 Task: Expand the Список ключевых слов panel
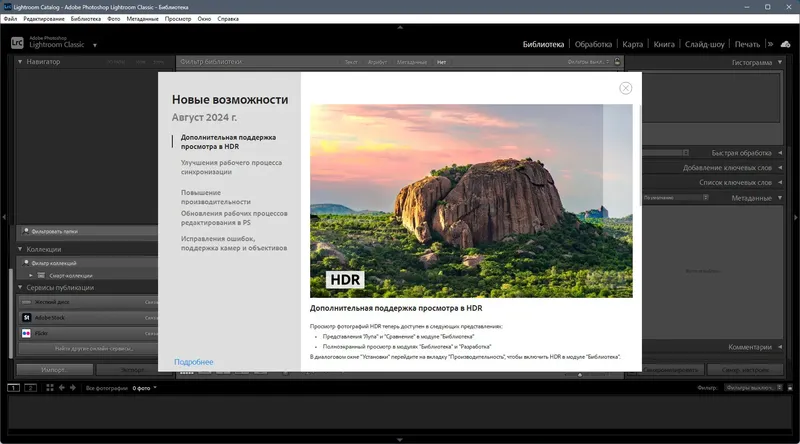point(780,182)
